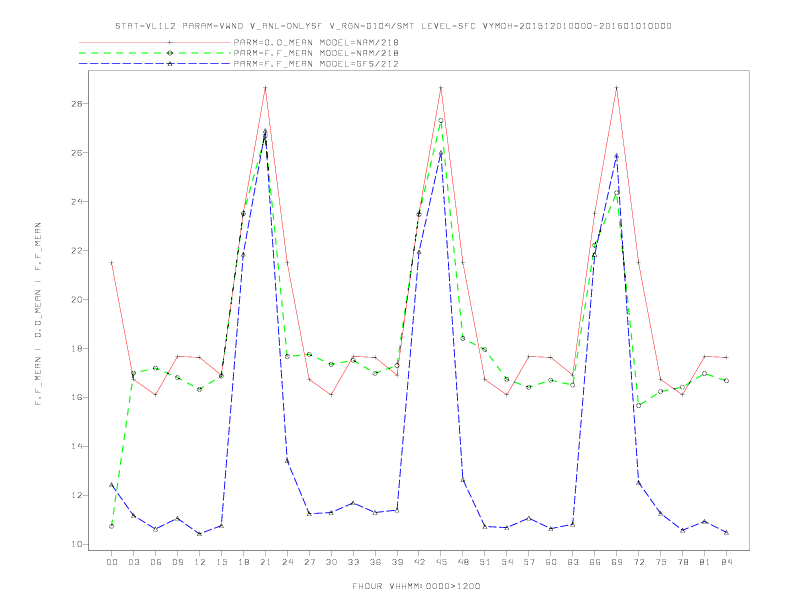Click x-axis forecast hour label 60
Viewport: 792px width, 612px height.
[551, 562]
